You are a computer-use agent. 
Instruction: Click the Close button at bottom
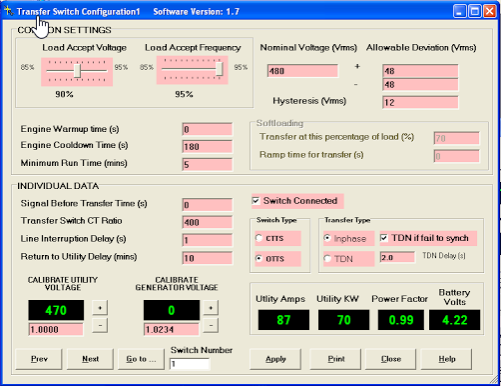[391, 359]
